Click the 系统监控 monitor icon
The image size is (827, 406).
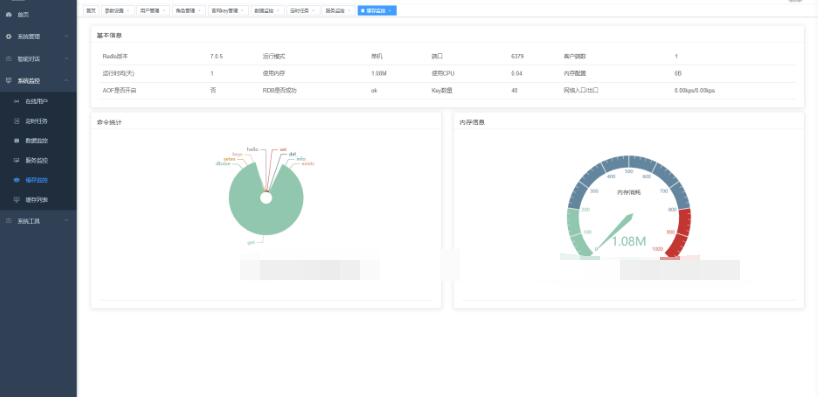(8, 81)
